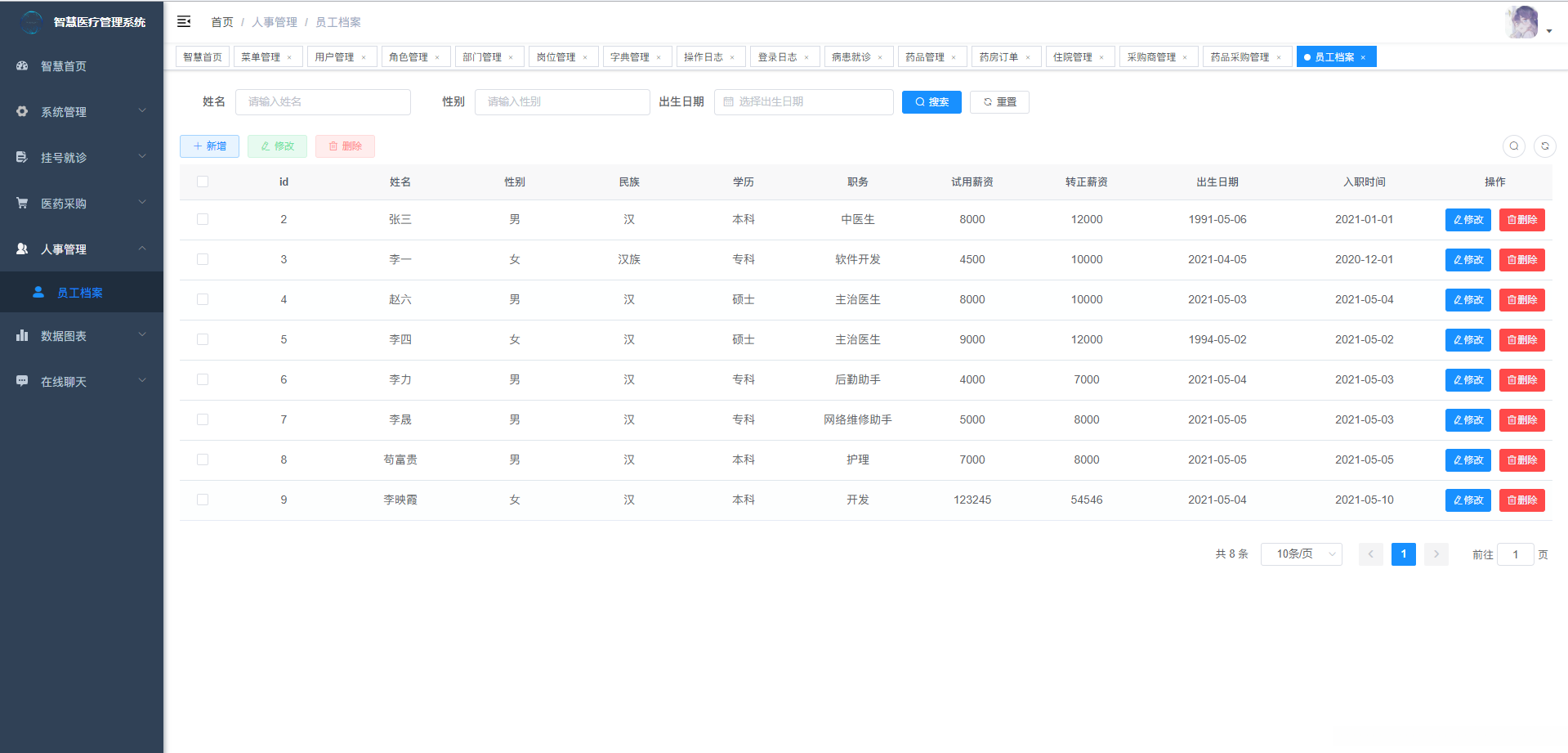Tick the select-all checkbox in table header

(203, 182)
